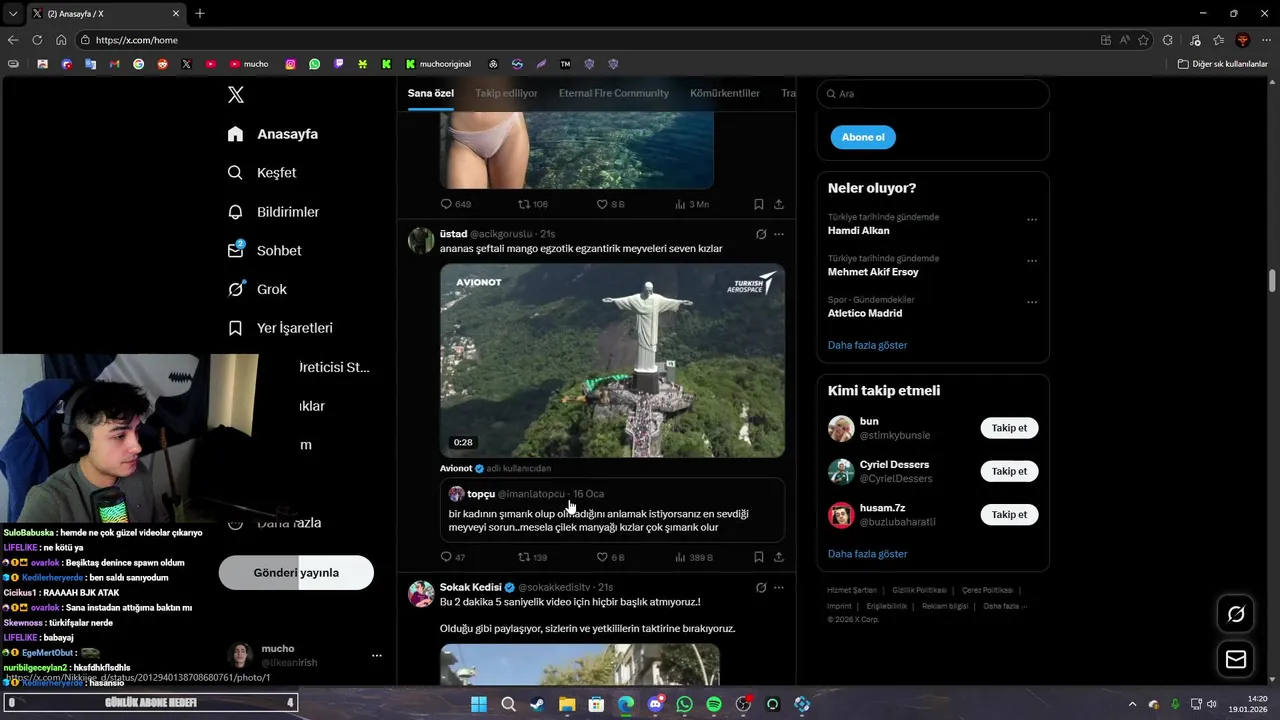Open the Windows Start menu
Image resolution: width=1280 pixels, height=720 pixels.
click(x=478, y=704)
